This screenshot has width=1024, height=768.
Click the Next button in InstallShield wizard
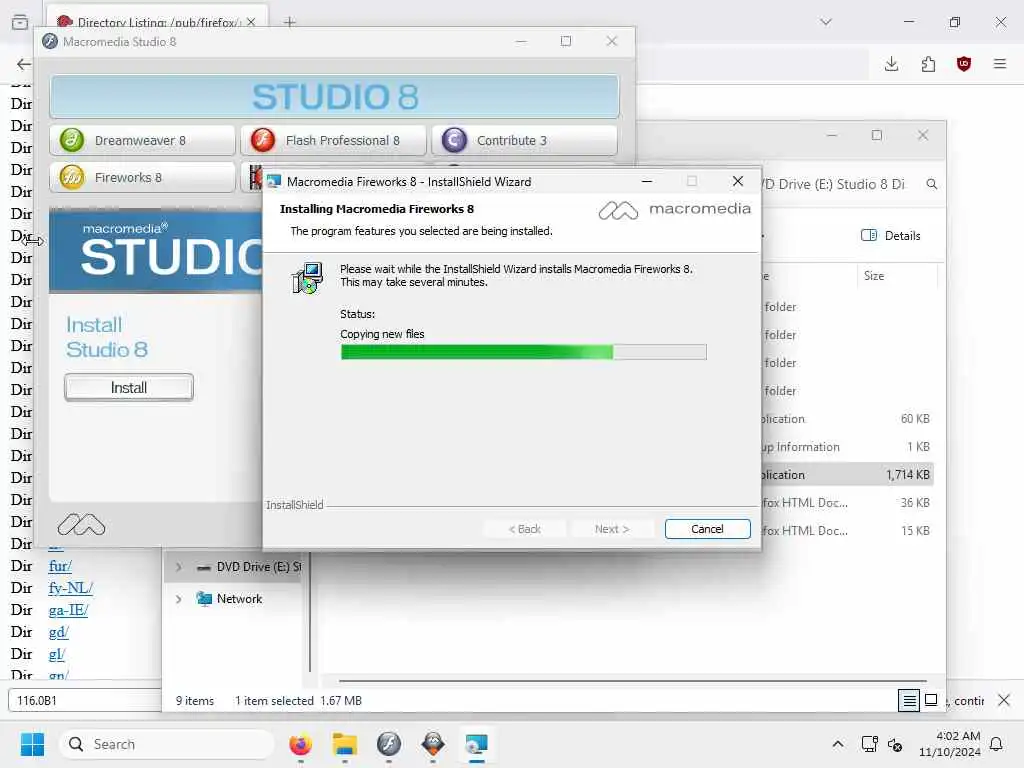click(612, 529)
